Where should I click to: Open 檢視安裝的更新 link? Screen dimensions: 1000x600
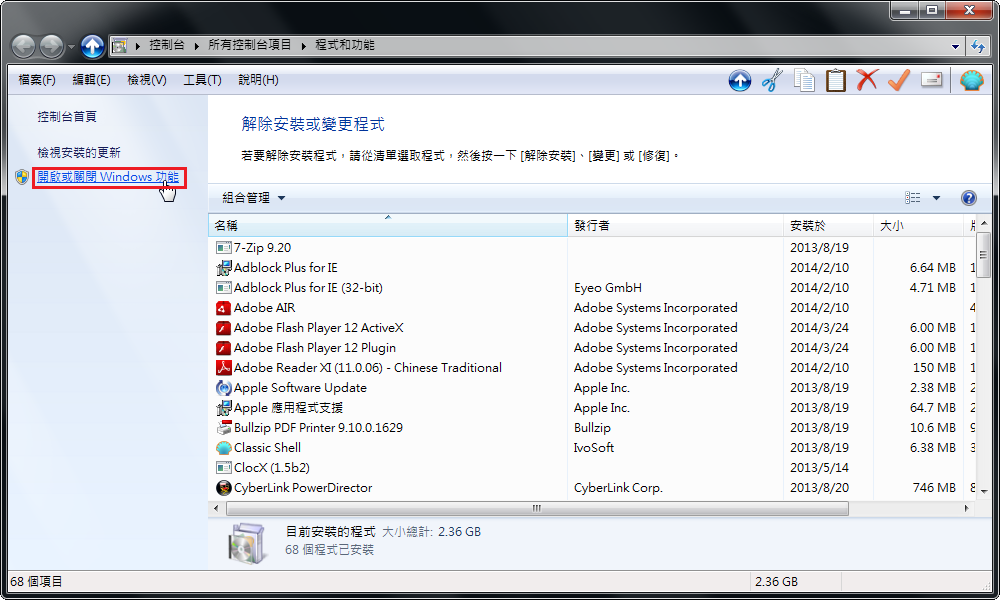click(78, 152)
